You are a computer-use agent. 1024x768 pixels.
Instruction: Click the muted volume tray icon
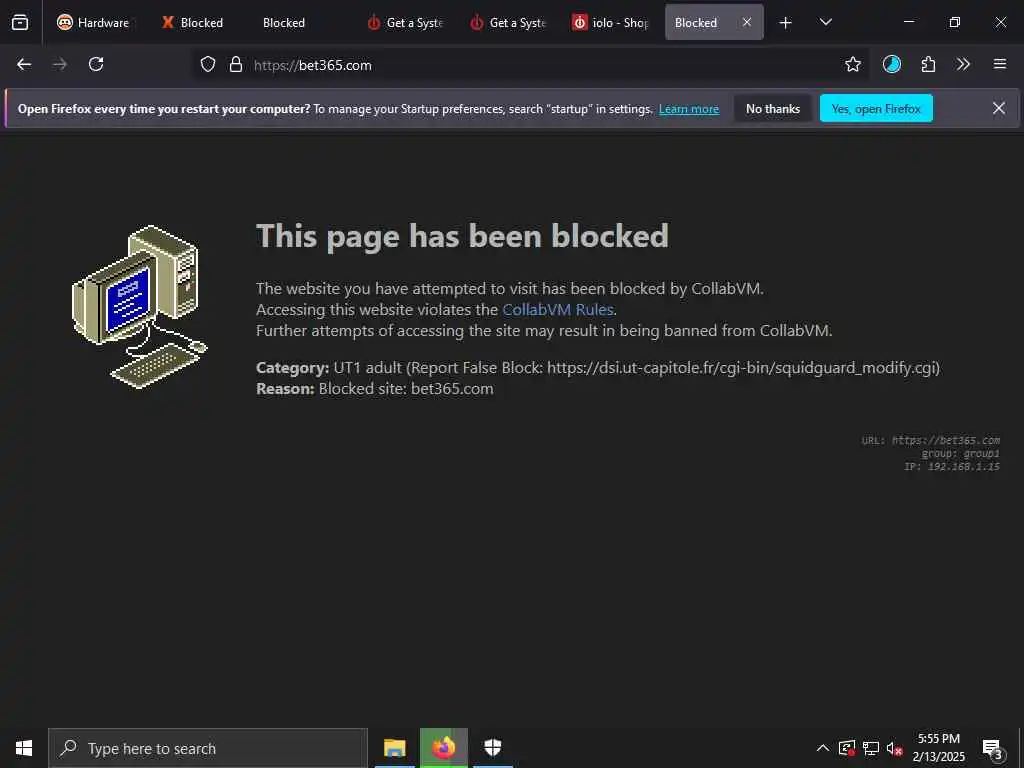pyautogui.click(x=894, y=748)
